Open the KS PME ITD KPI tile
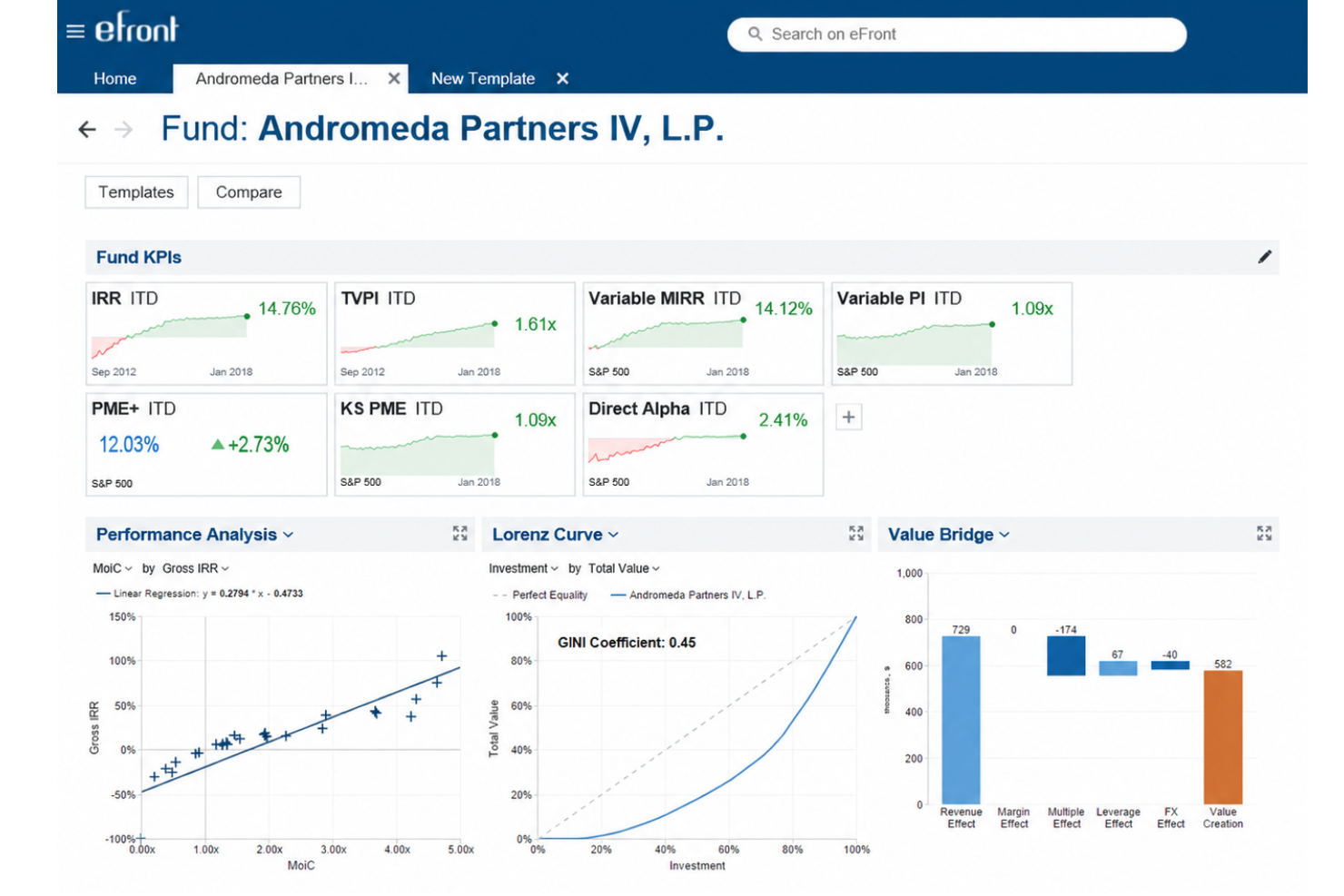 455,445
